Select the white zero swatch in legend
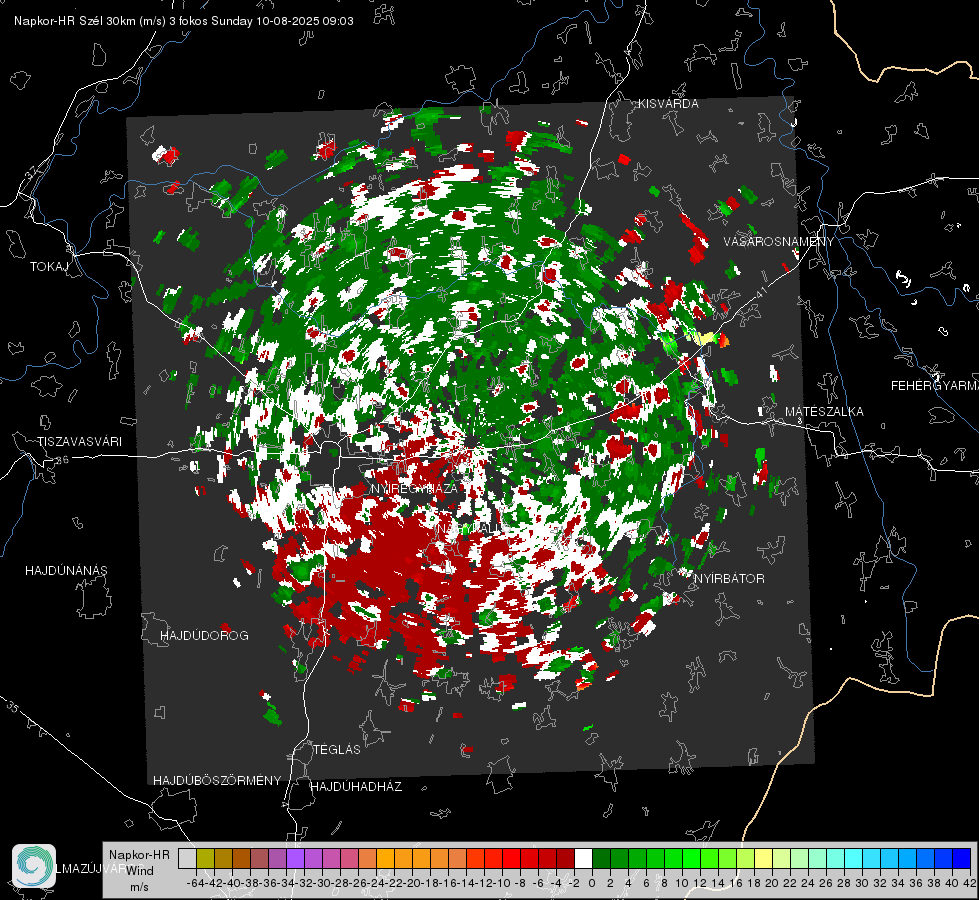979x900 pixels. (x=583, y=858)
